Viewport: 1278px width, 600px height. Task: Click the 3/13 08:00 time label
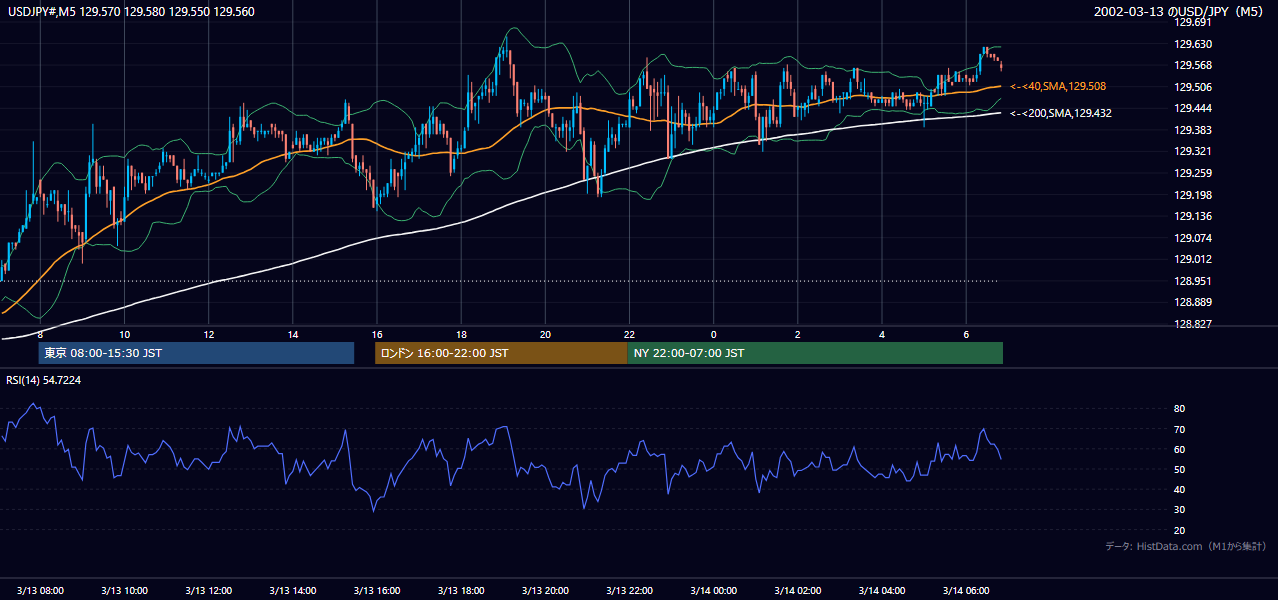click(x=40, y=591)
